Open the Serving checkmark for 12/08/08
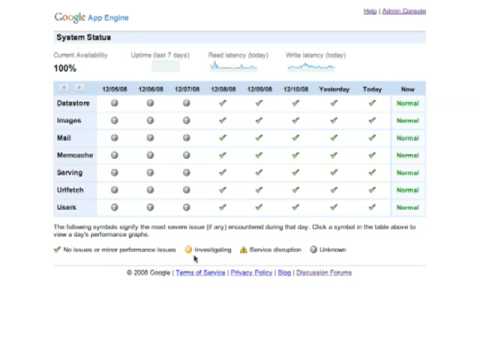The height and width of the screenshot is (360, 480). pyautogui.click(x=223, y=172)
